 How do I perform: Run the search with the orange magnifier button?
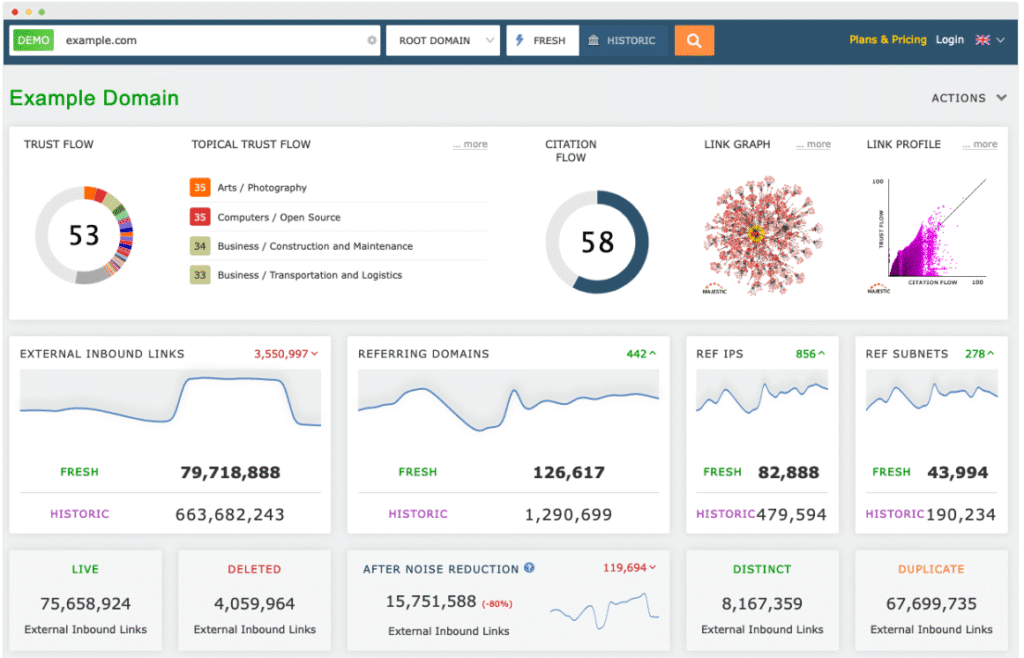tap(694, 40)
